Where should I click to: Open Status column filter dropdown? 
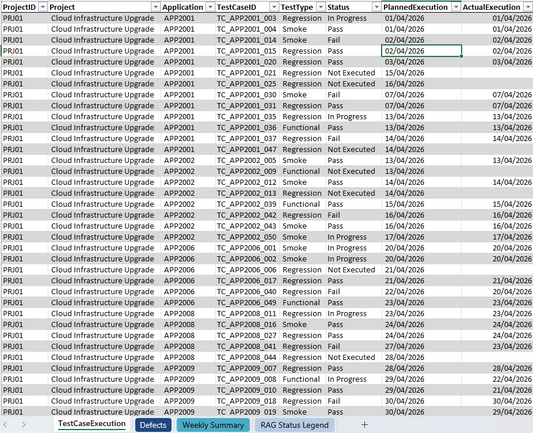[x=376, y=7]
